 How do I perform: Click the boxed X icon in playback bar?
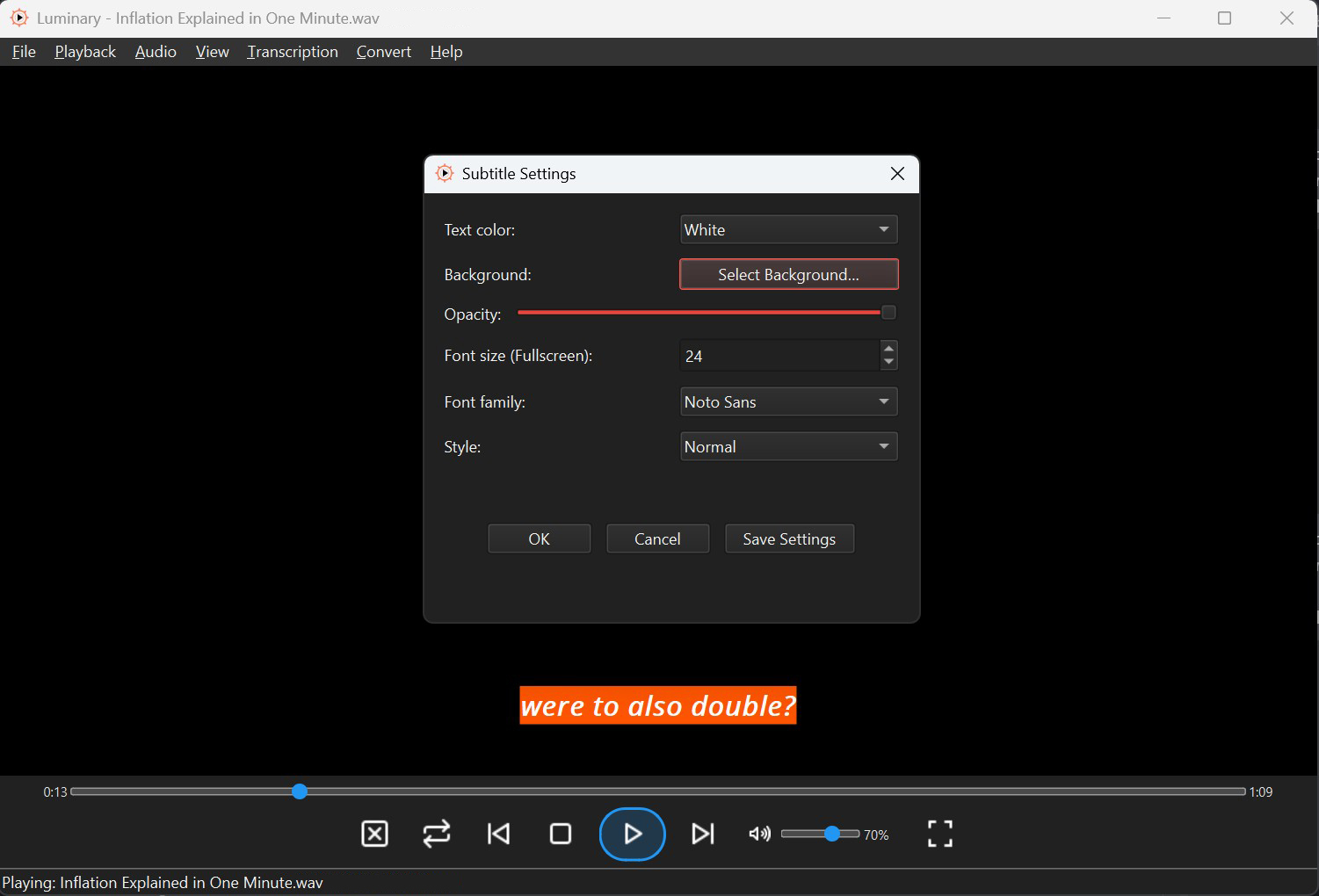tap(375, 834)
